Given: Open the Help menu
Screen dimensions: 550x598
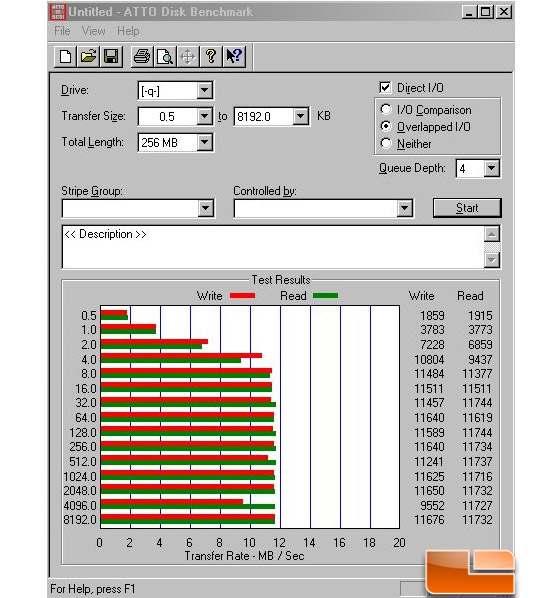Looking at the screenshot, I should [128, 31].
